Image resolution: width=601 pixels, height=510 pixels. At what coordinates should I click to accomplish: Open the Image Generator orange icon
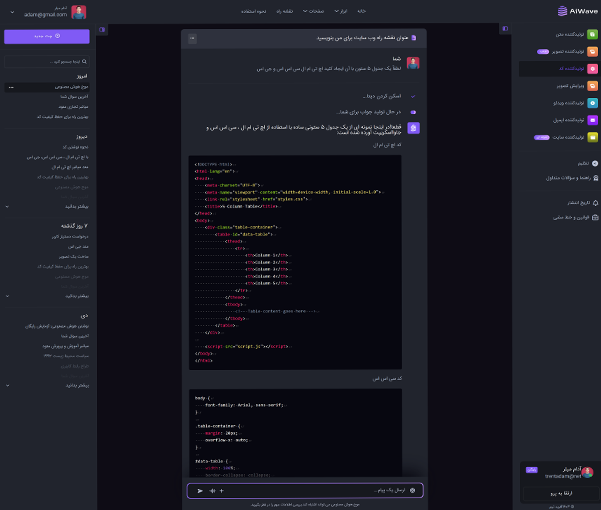tap(592, 51)
